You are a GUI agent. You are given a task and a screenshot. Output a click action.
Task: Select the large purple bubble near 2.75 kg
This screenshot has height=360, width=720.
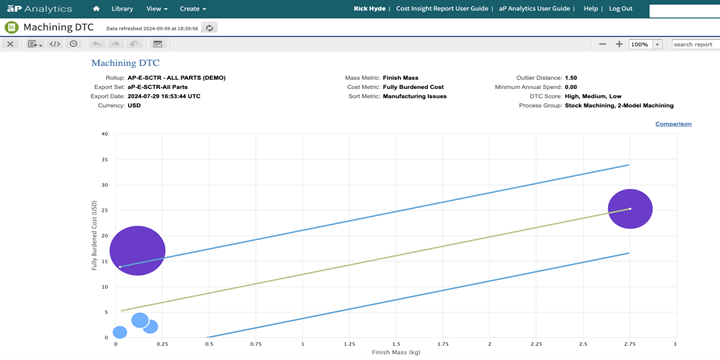click(x=630, y=209)
